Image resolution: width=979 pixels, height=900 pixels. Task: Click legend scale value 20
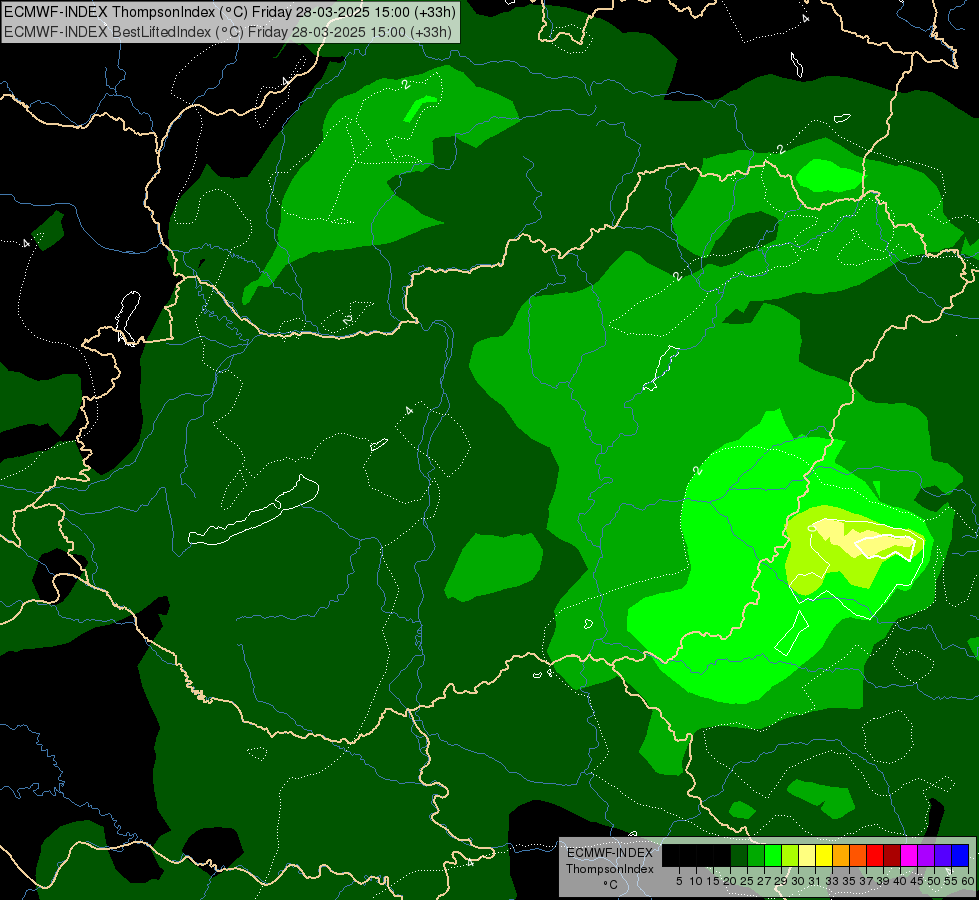pyautogui.click(x=730, y=881)
